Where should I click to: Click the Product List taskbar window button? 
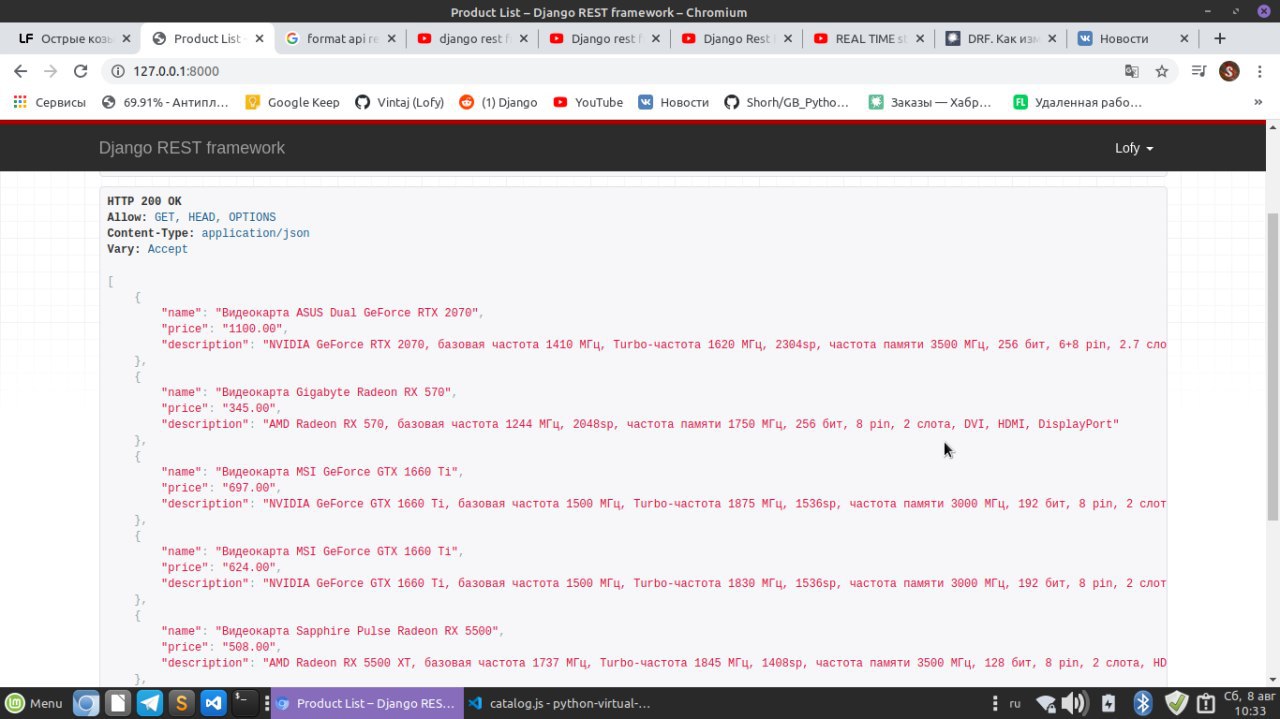click(x=367, y=703)
